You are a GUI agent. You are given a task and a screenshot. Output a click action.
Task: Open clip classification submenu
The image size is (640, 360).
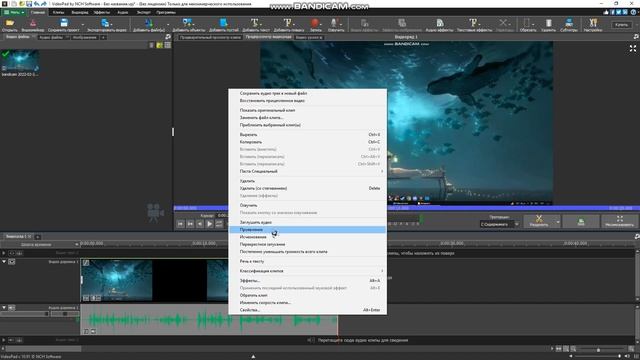(x=308, y=271)
